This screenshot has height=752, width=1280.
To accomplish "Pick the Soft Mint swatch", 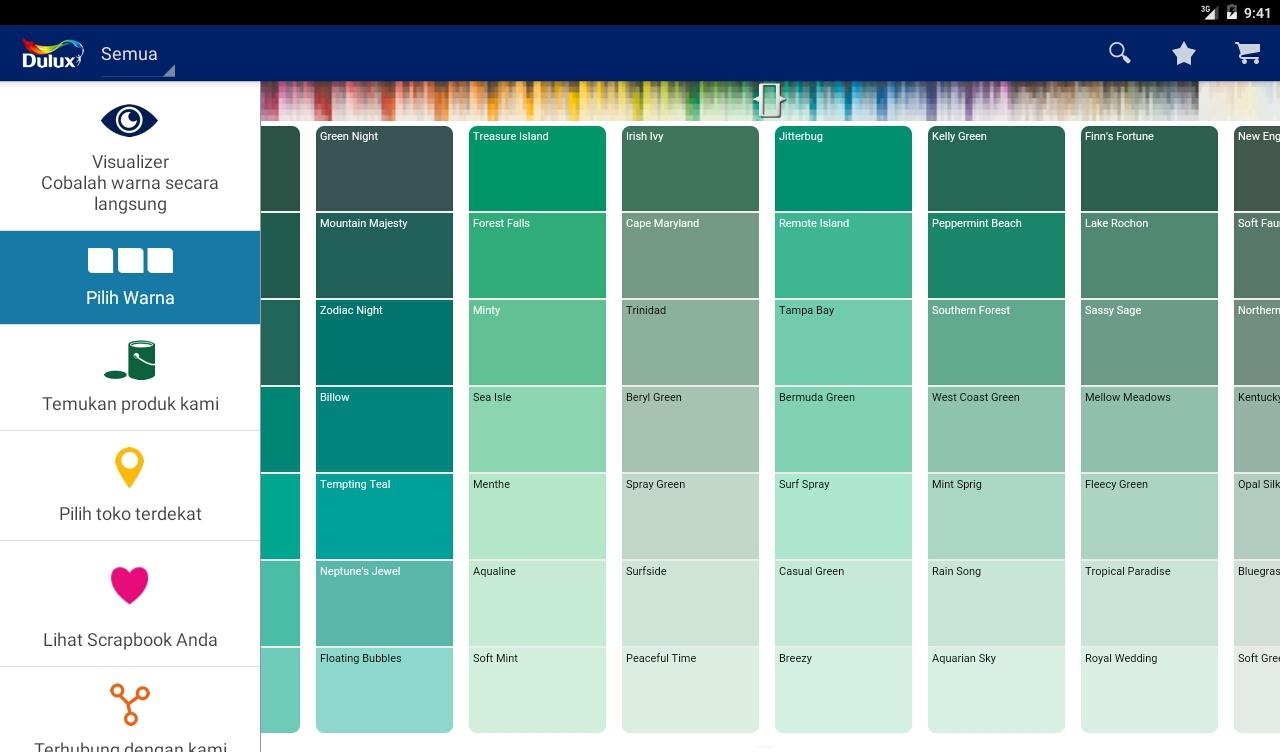I will (537, 690).
